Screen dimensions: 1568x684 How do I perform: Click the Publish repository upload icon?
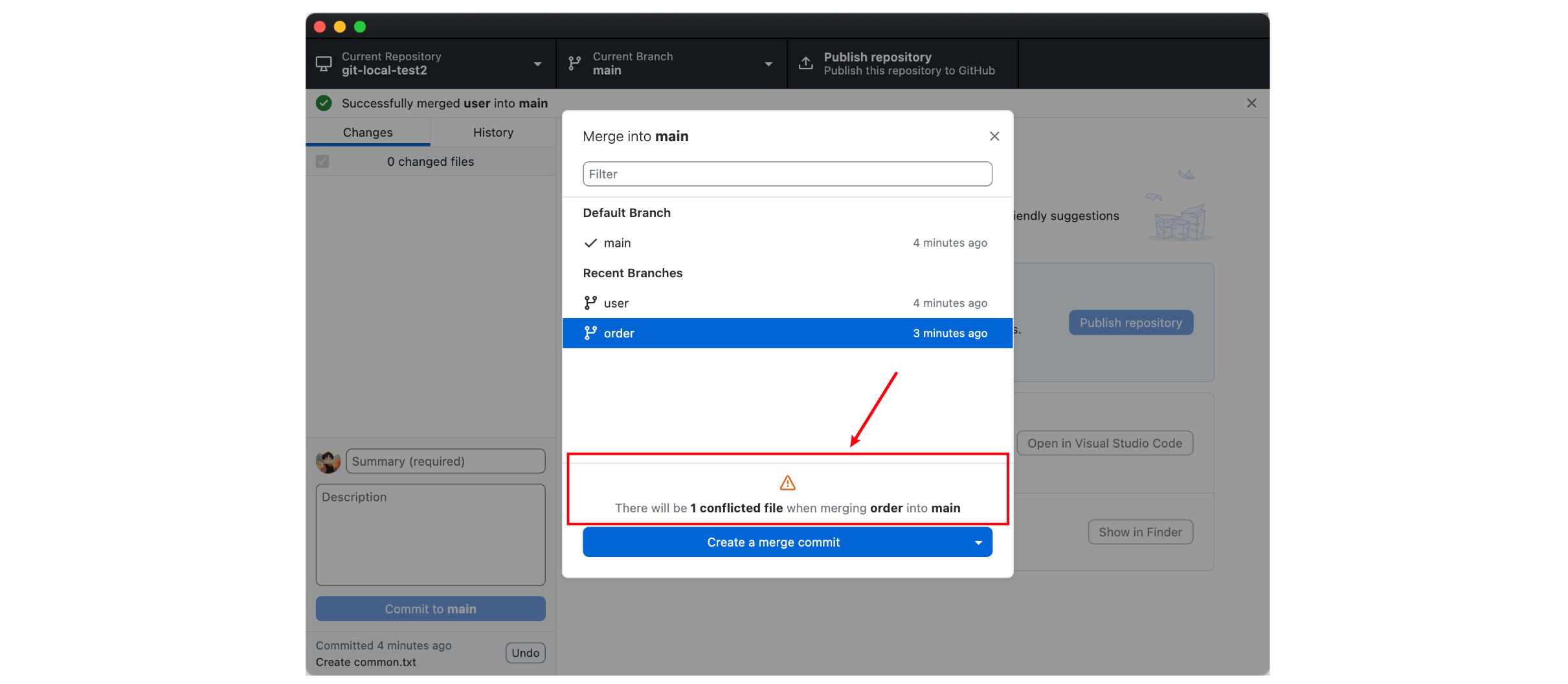point(805,63)
